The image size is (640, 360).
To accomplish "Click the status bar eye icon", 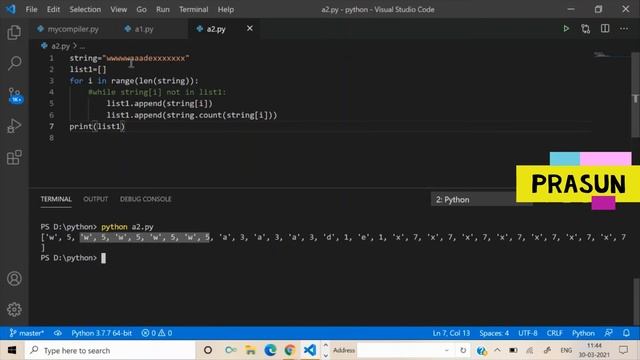I will (58, 333).
